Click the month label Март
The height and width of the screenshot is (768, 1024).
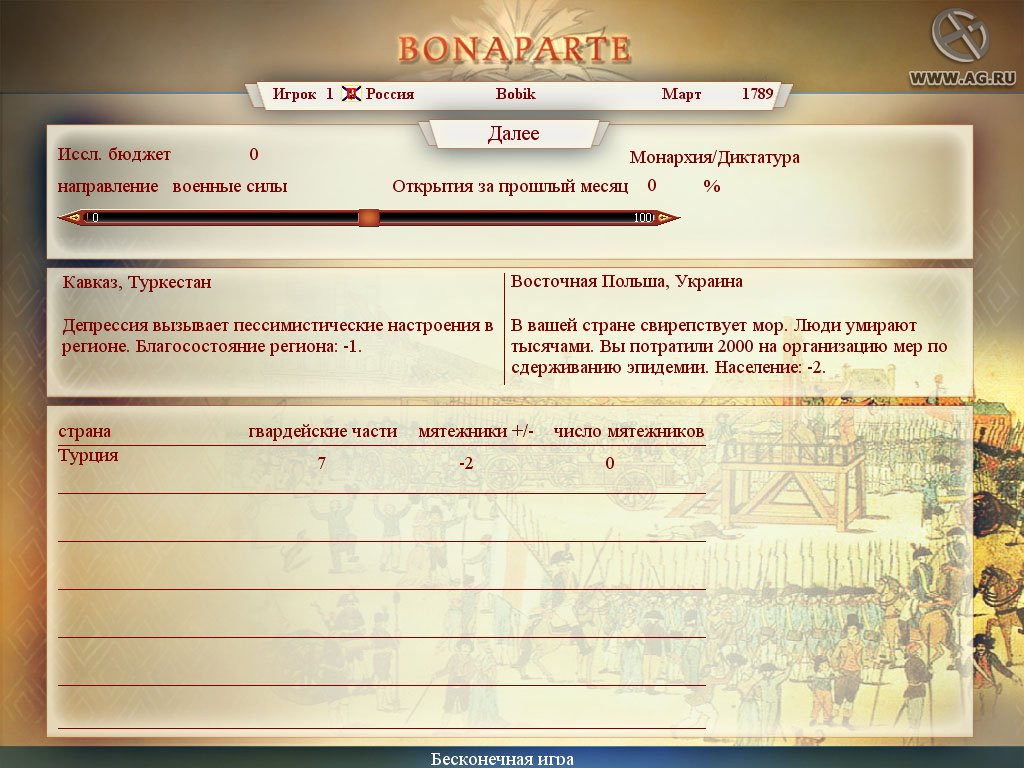pos(681,94)
